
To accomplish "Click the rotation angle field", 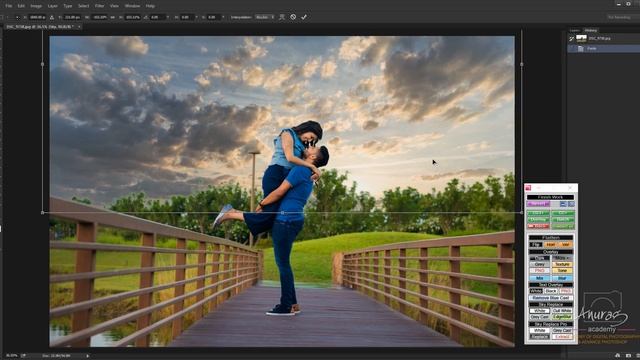I will pos(158,17).
